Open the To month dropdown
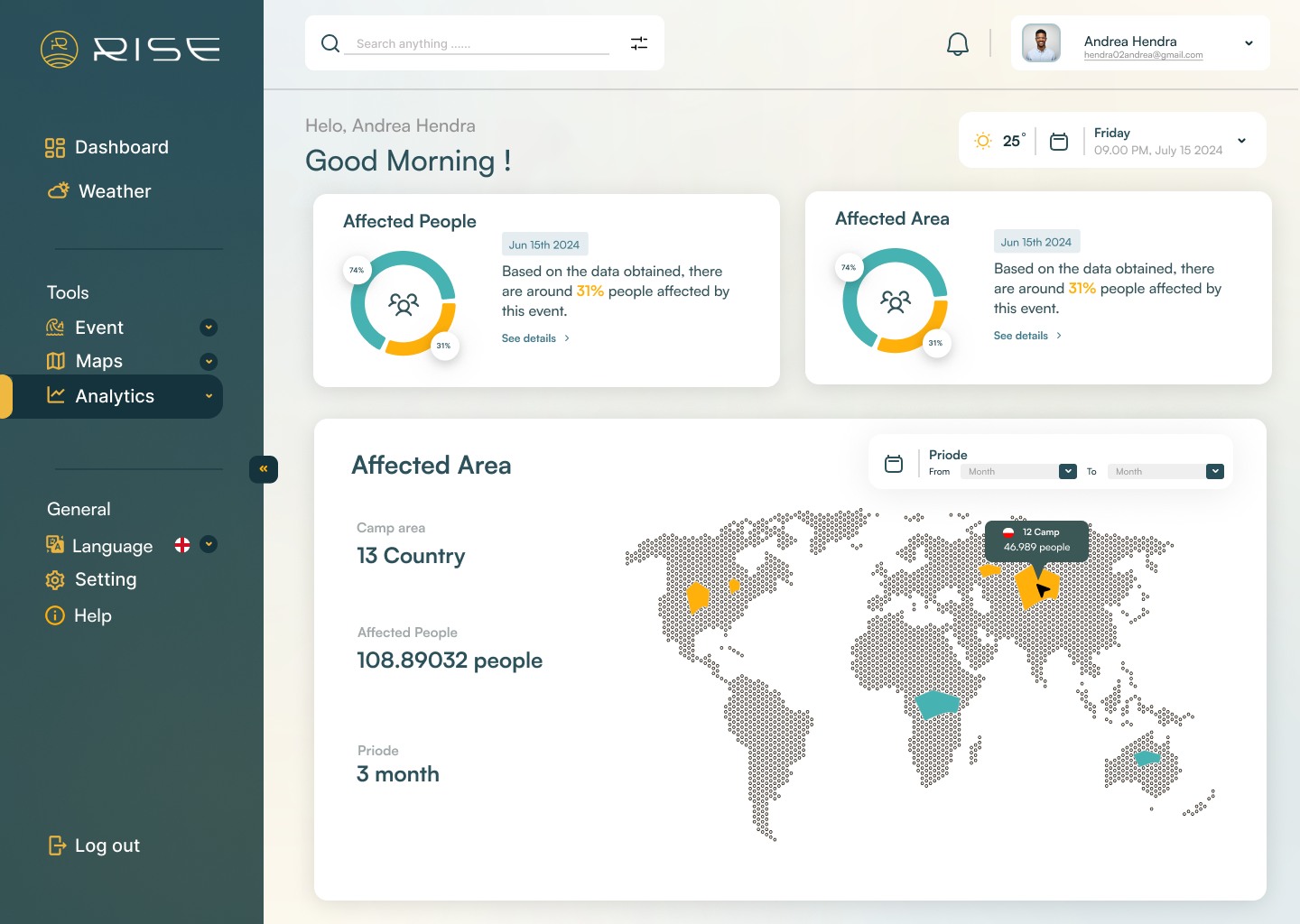This screenshot has width=1300, height=924. 1215,472
